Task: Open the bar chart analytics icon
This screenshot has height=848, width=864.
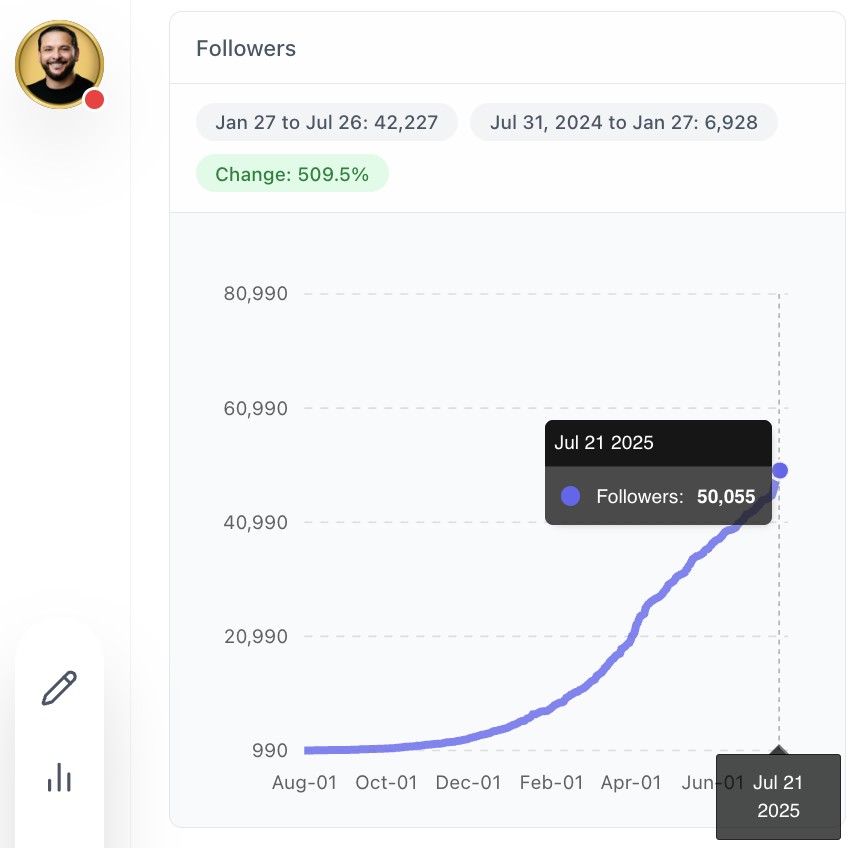Action: pos(60,777)
